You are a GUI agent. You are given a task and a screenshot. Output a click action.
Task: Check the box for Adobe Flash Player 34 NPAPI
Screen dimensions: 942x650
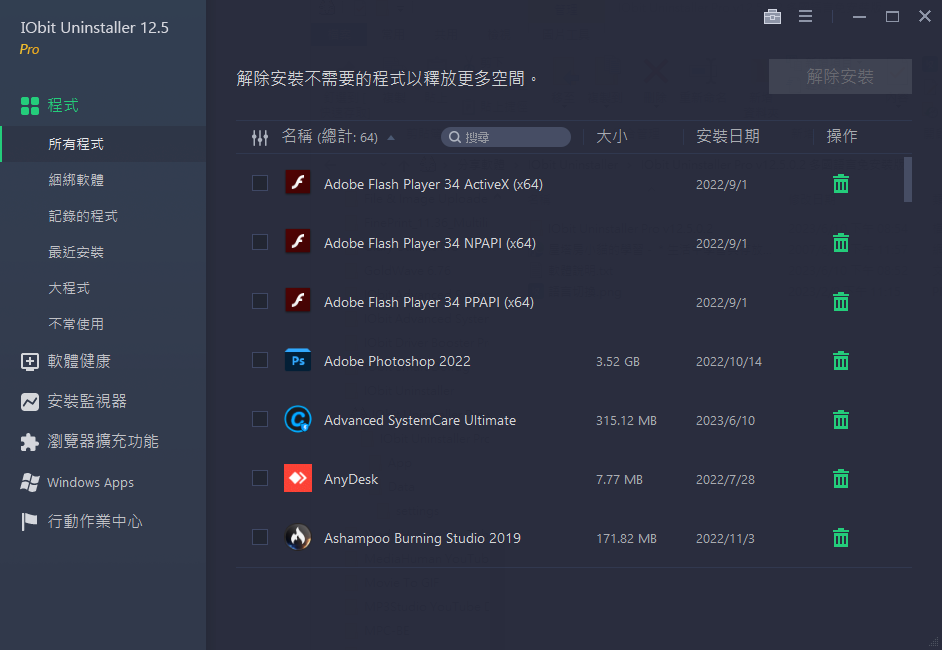[x=260, y=243]
